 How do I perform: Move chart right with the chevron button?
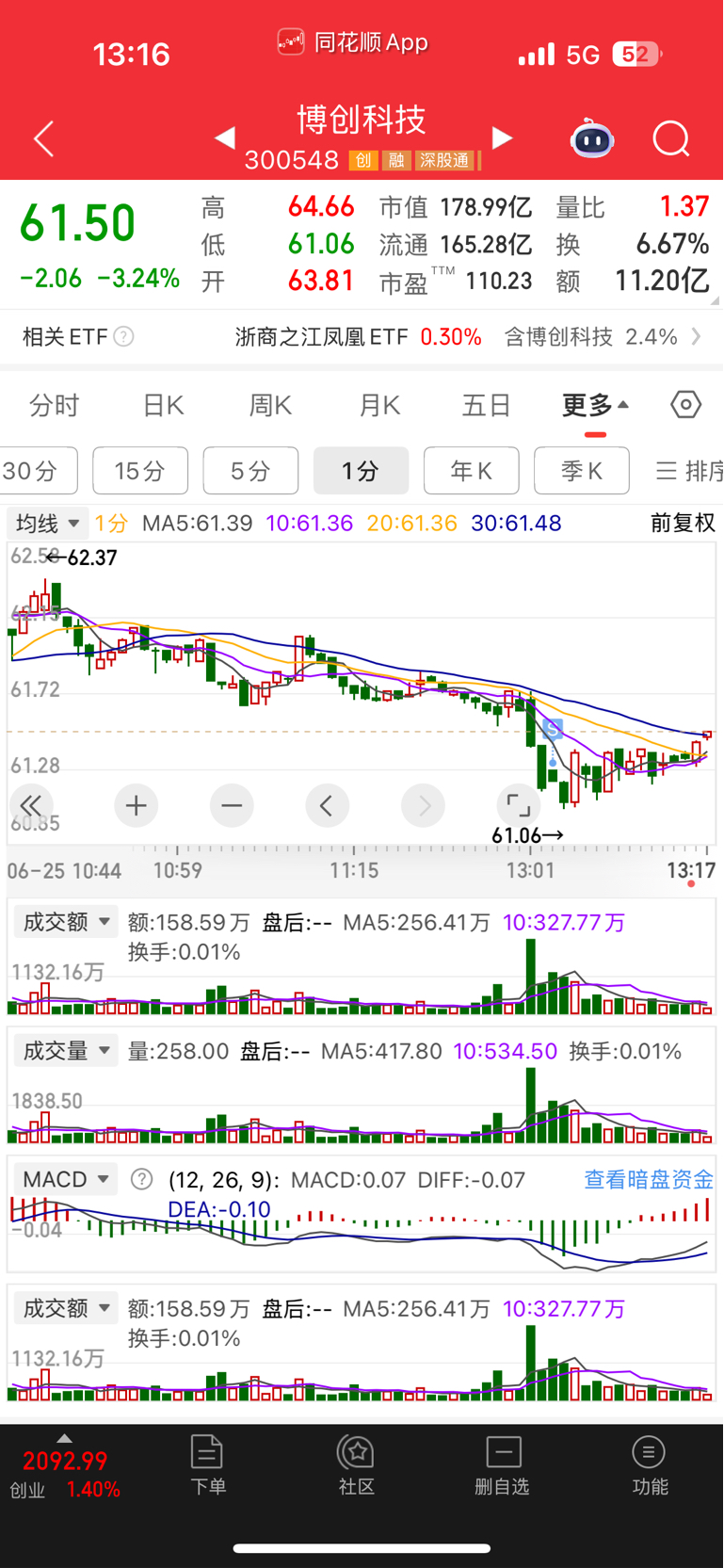pyautogui.click(x=424, y=806)
